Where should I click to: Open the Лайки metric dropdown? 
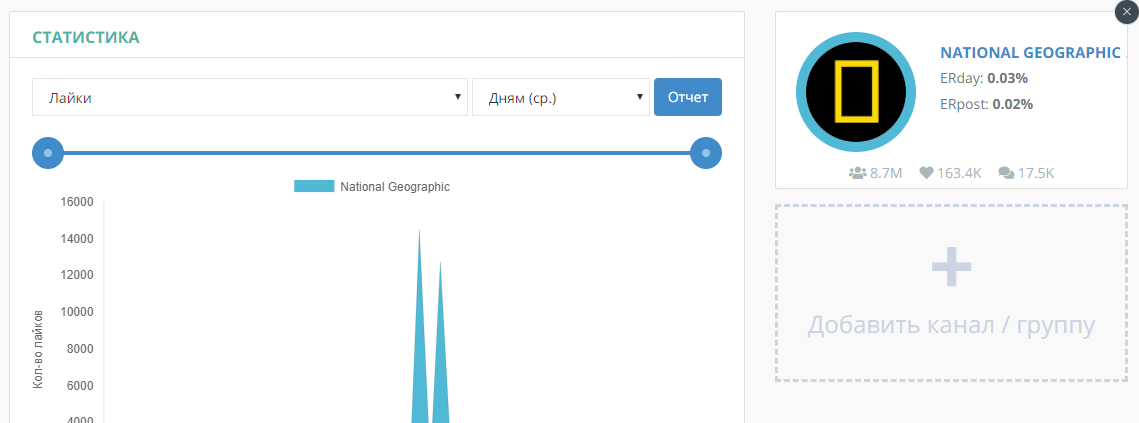(250, 97)
